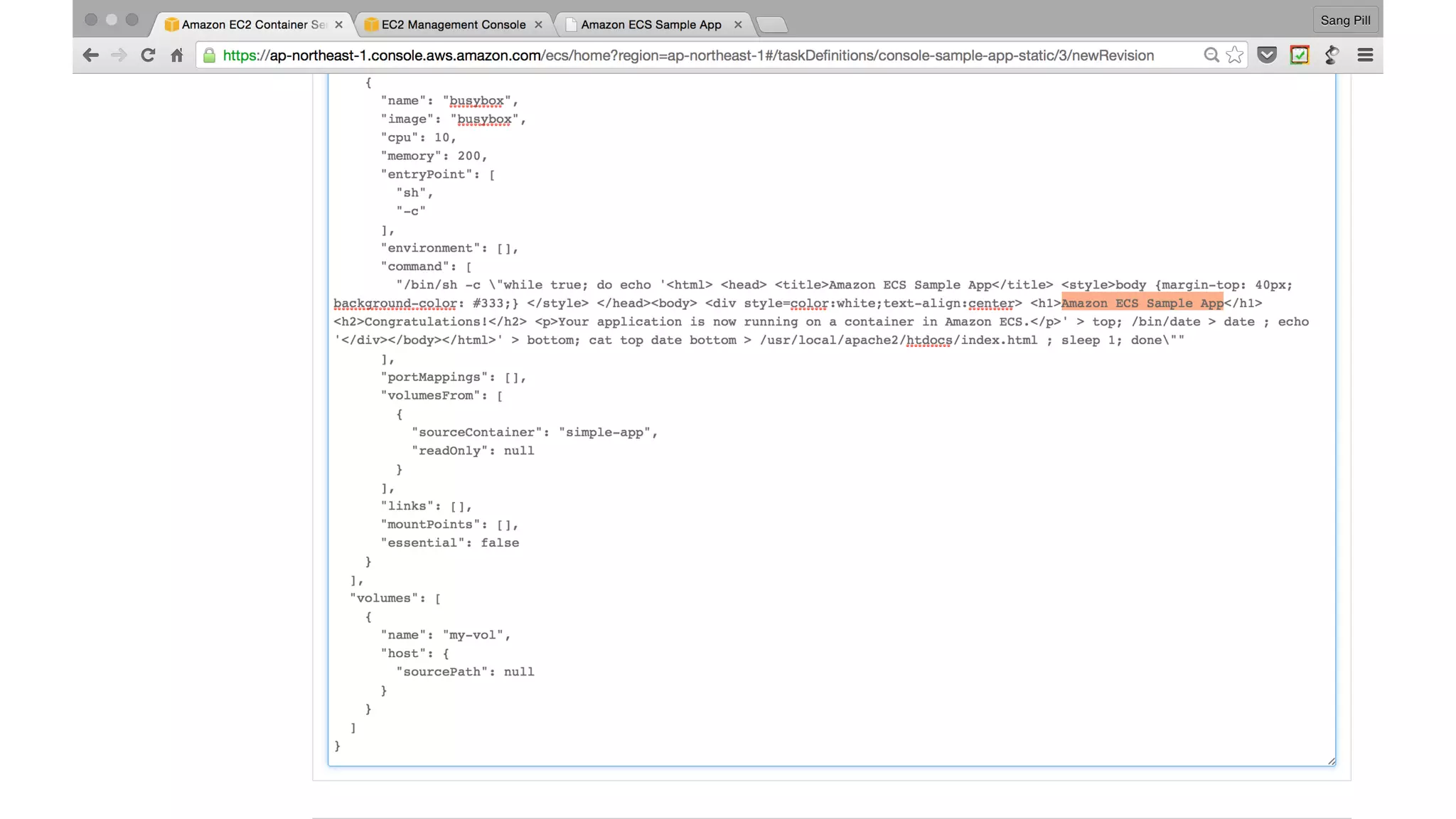This screenshot has height=819, width=1456.
Task: Go to the browser home page
Action: [177, 55]
